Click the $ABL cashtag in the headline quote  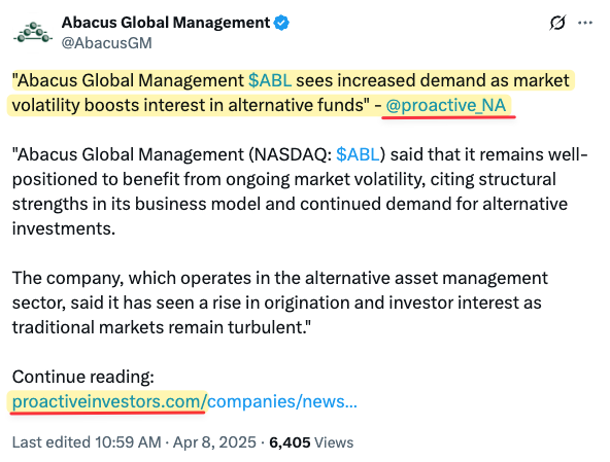point(270,81)
